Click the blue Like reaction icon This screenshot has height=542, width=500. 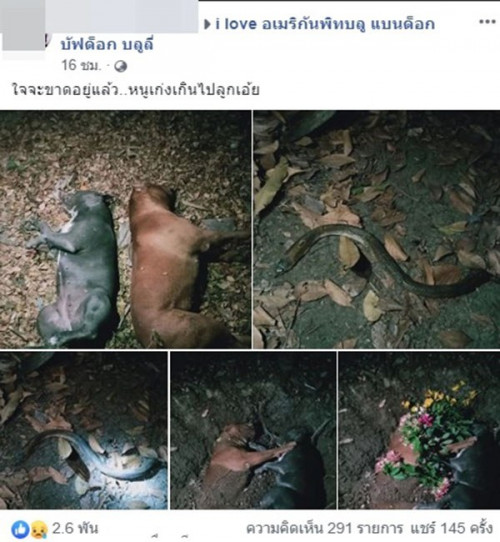[x=20, y=530]
